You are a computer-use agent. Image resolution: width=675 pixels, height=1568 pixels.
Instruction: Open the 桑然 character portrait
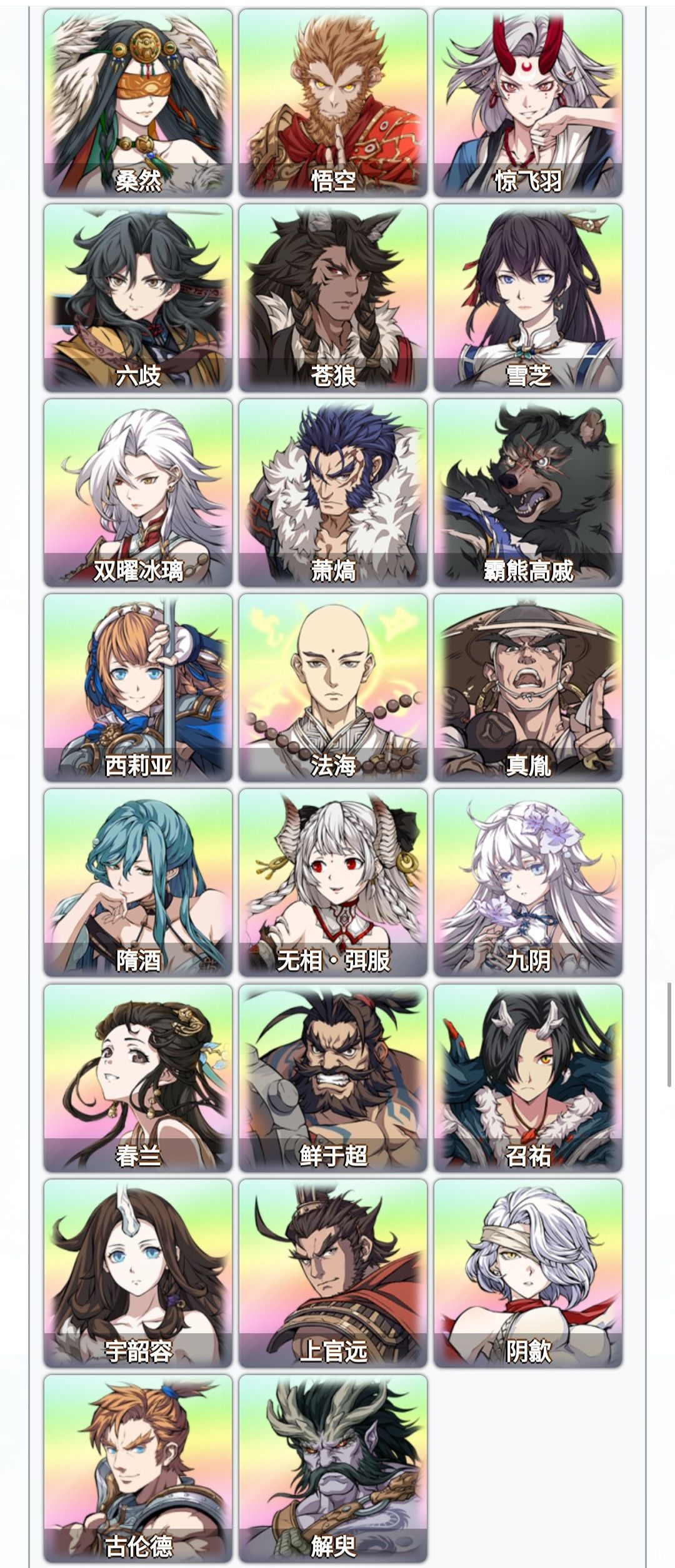pos(138,103)
